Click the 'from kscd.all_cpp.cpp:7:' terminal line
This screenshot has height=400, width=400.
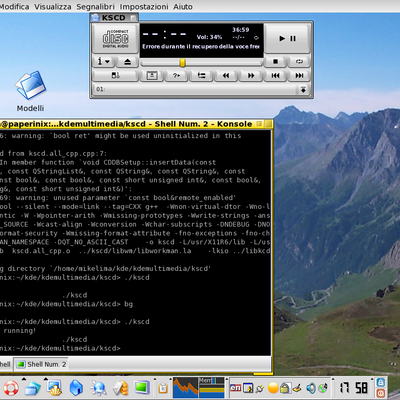click(53, 154)
